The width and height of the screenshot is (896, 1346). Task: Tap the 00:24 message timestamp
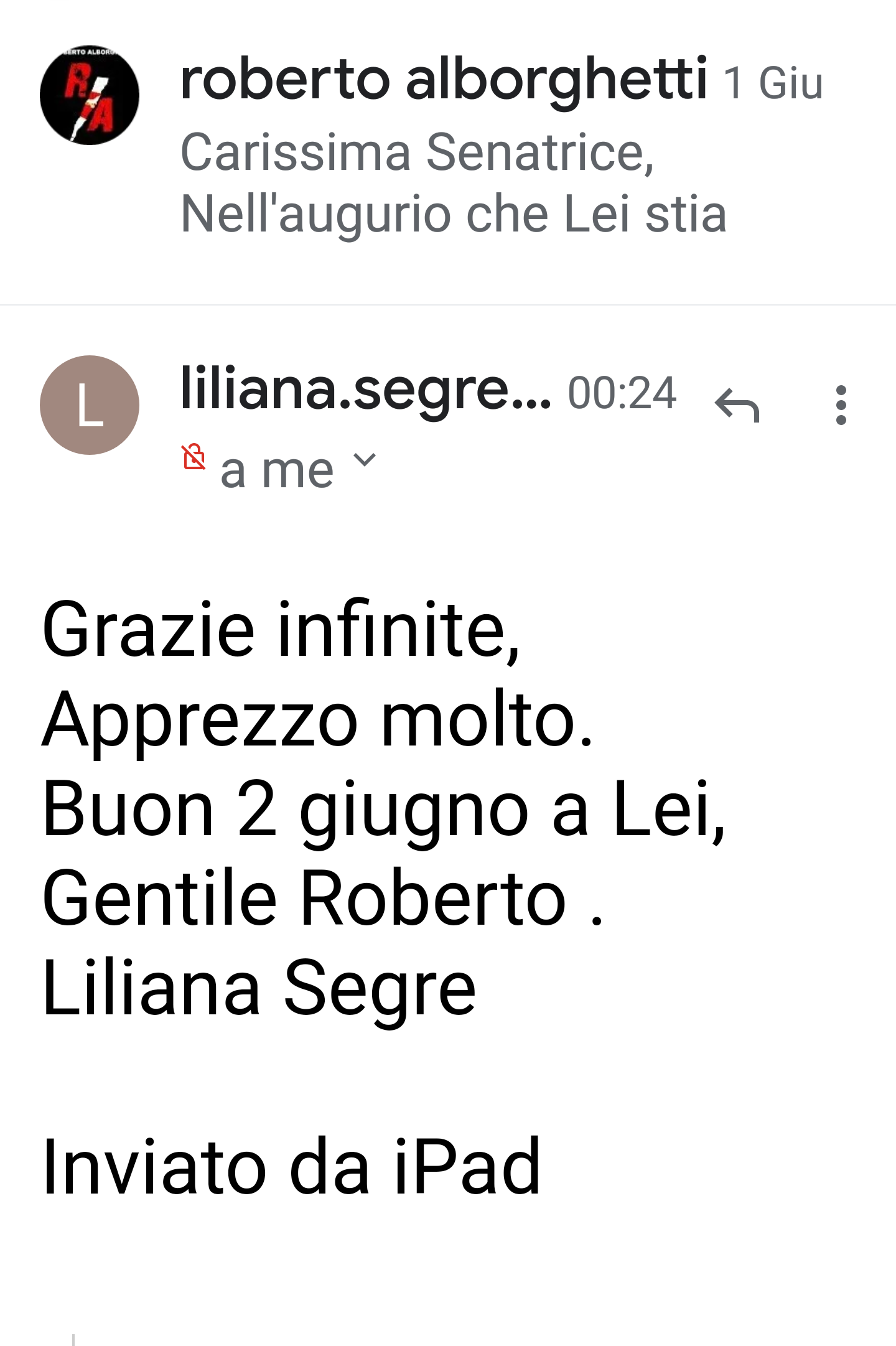(622, 393)
